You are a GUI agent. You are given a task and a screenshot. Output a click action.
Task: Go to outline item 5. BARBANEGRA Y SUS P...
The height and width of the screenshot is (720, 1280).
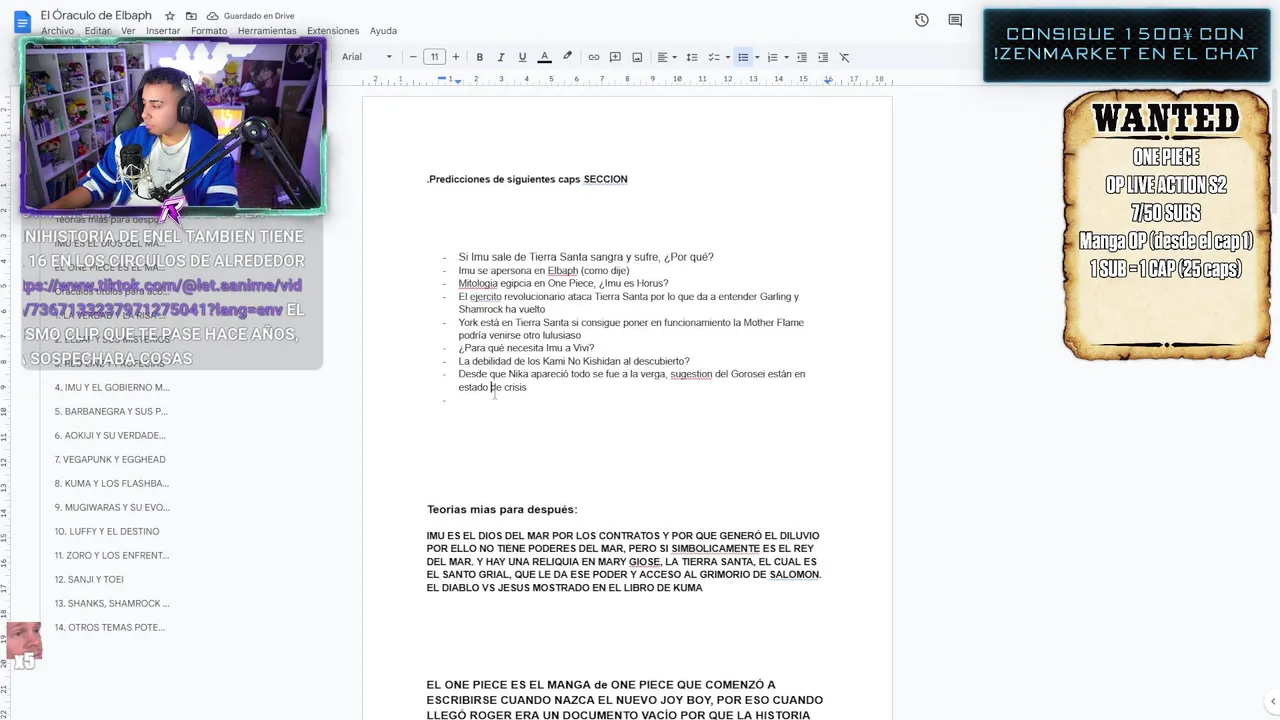[111, 411]
